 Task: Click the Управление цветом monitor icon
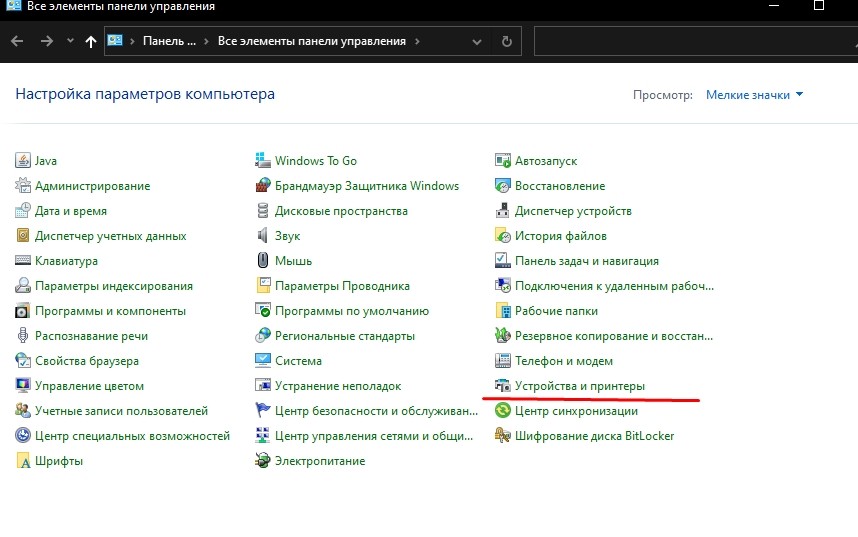22,386
